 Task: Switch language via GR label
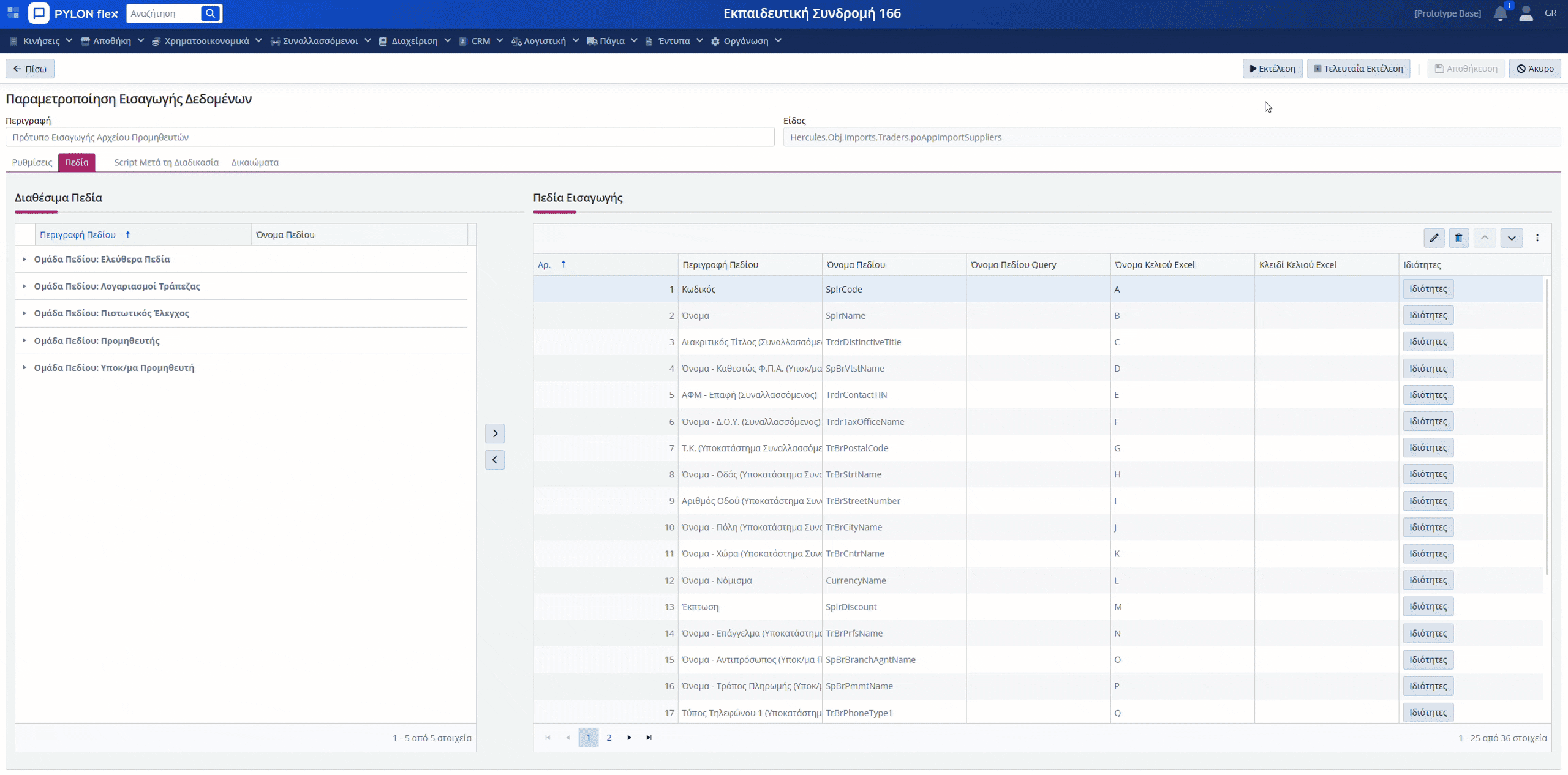1550,13
